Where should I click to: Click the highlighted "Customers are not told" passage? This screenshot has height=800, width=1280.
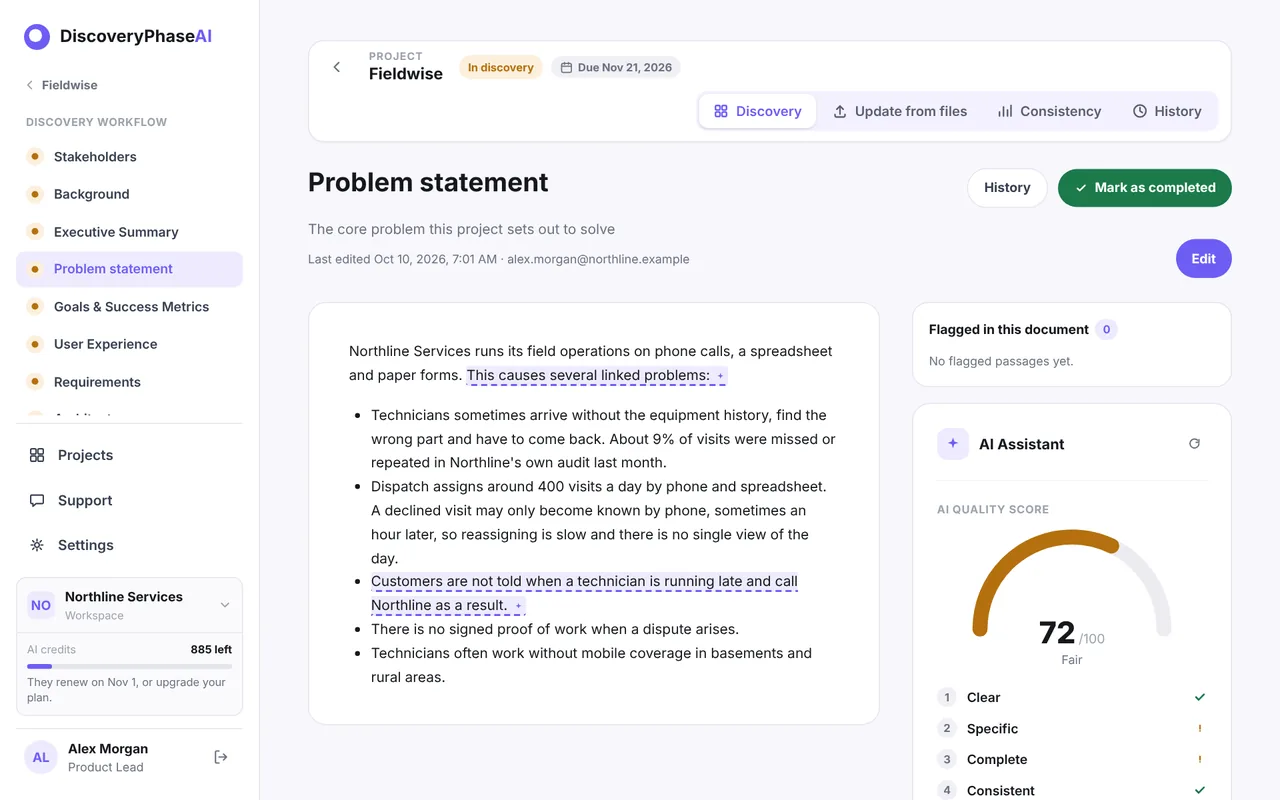click(584, 593)
